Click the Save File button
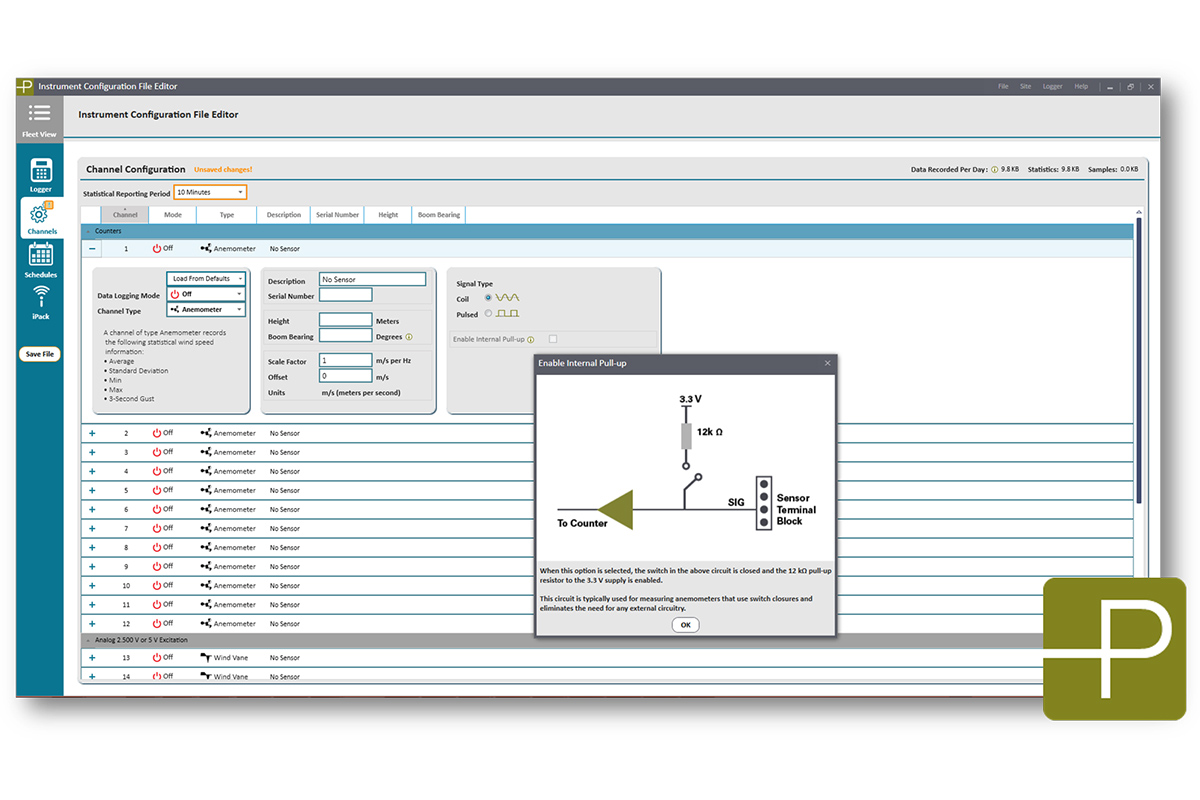 [40, 354]
